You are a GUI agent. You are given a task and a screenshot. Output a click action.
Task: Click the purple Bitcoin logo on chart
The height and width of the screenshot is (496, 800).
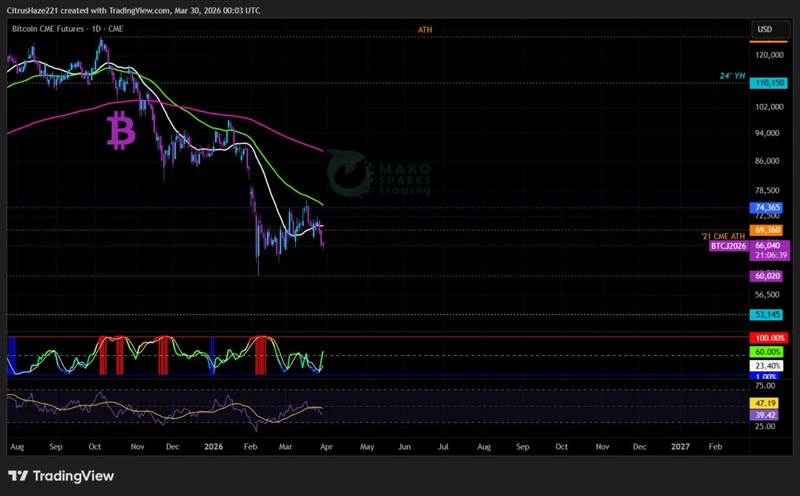tap(121, 131)
